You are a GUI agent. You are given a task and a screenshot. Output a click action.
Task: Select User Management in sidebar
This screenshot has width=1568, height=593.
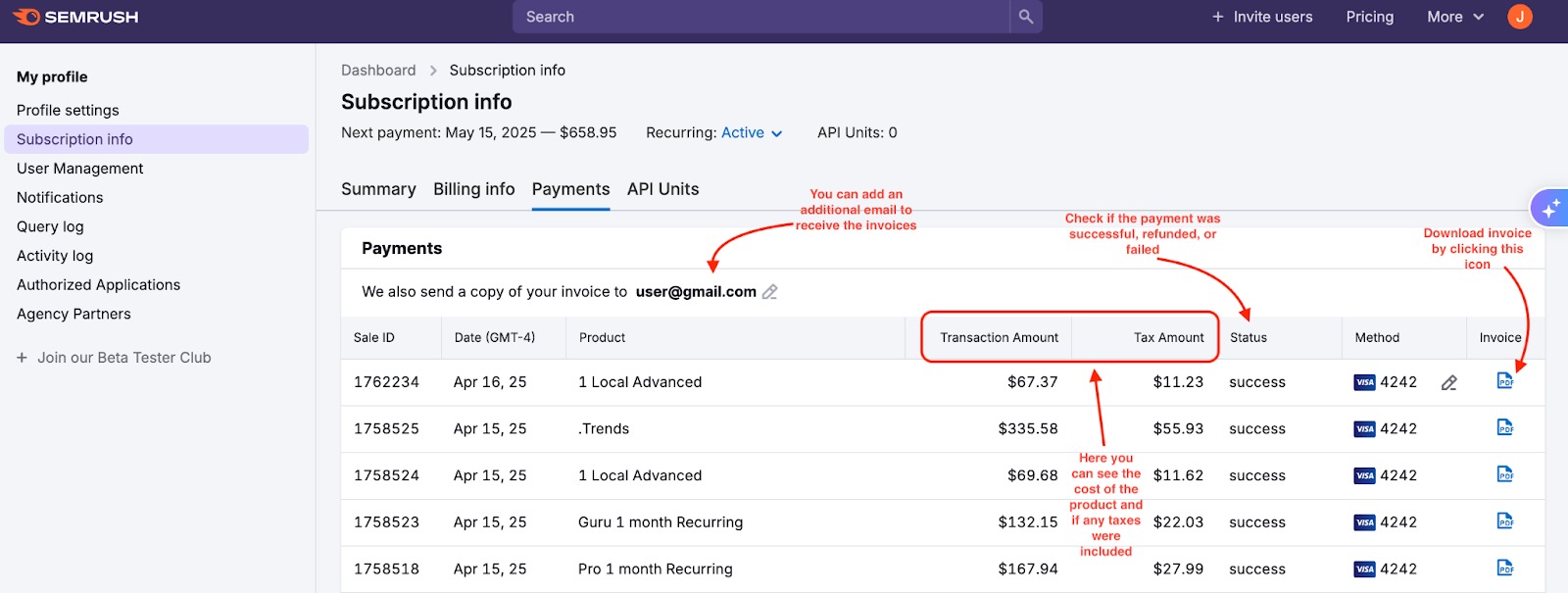pyautogui.click(x=79, y=169)
